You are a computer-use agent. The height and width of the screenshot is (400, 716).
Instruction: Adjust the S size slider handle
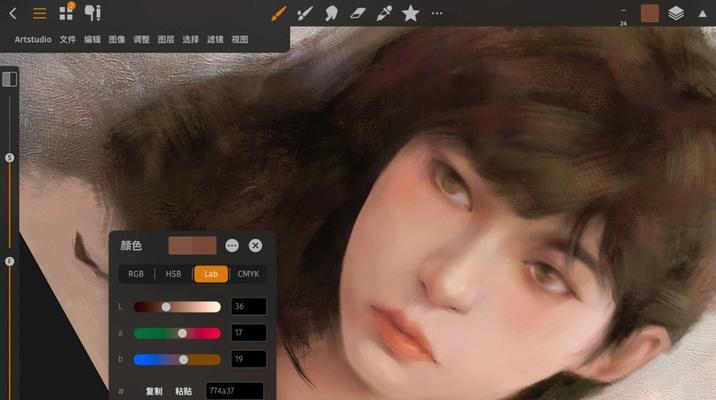[10, 158]
